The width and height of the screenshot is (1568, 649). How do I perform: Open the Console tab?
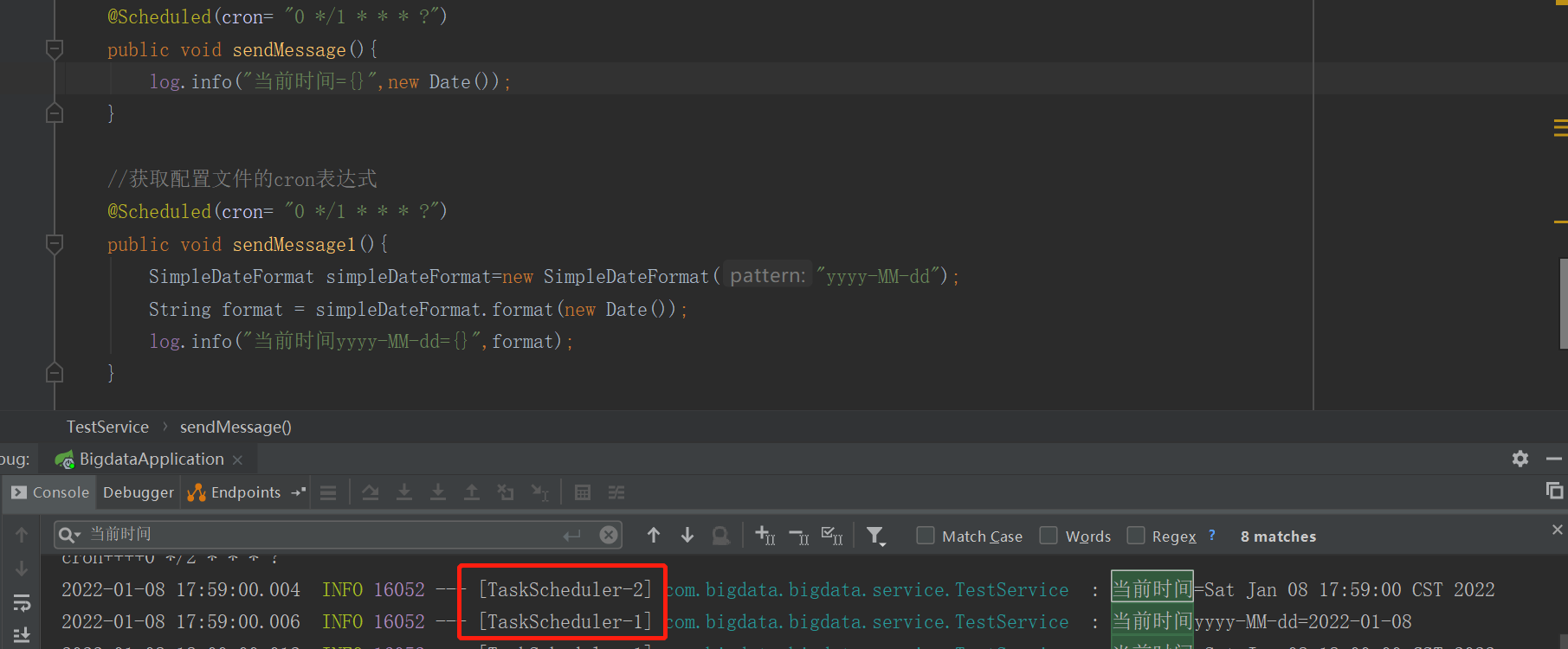pyautogui.click(x=50, y=492)
